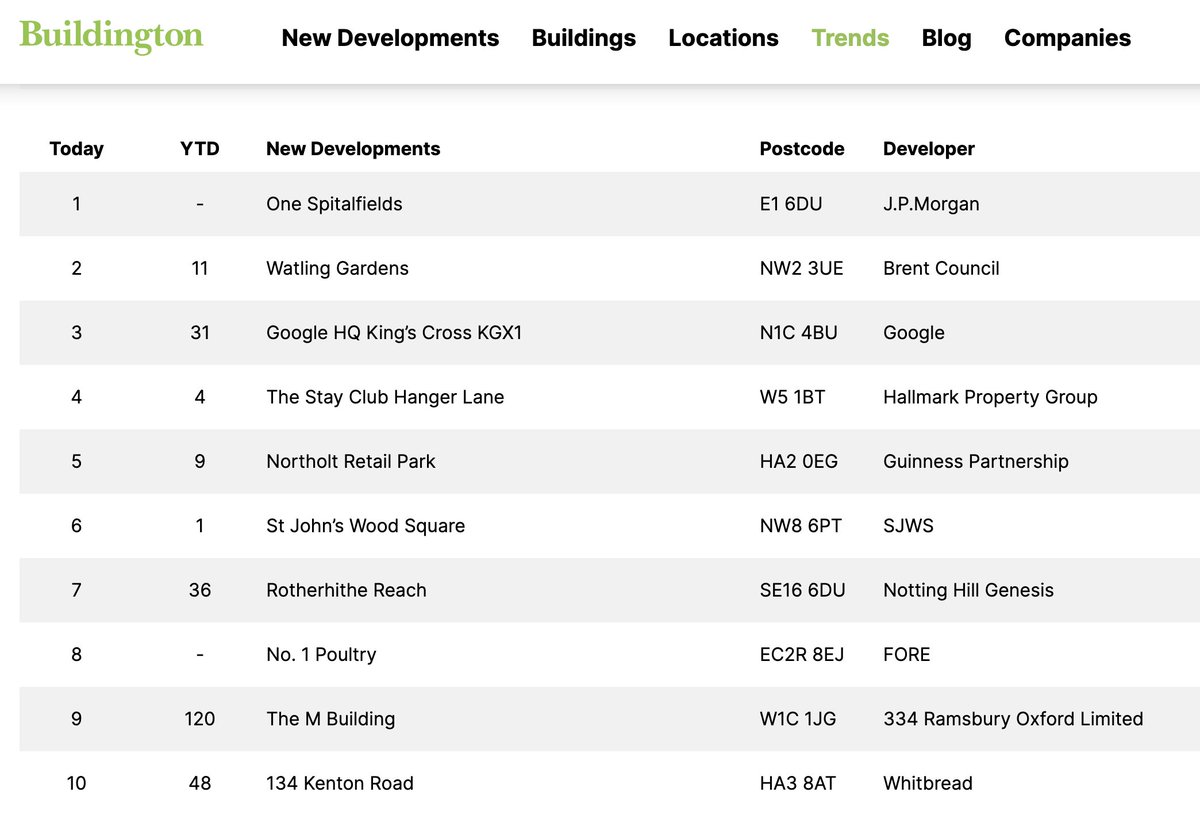Click postcode N1C 4BU
This screenshot has height=815, width=1200.
pyautogui.click(x=800, y=333)
